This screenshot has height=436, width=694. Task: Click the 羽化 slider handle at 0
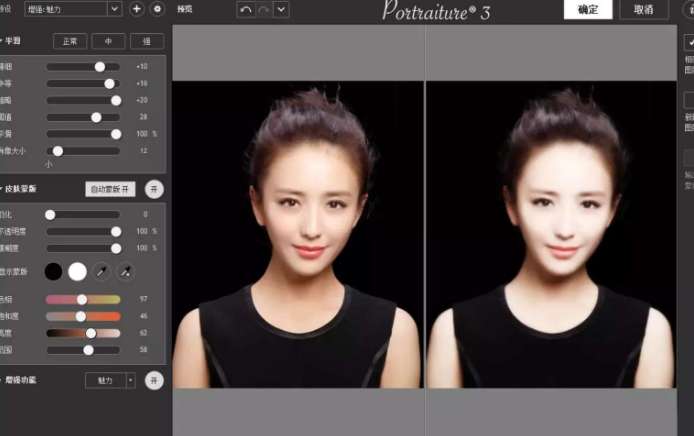coord(50,215)
